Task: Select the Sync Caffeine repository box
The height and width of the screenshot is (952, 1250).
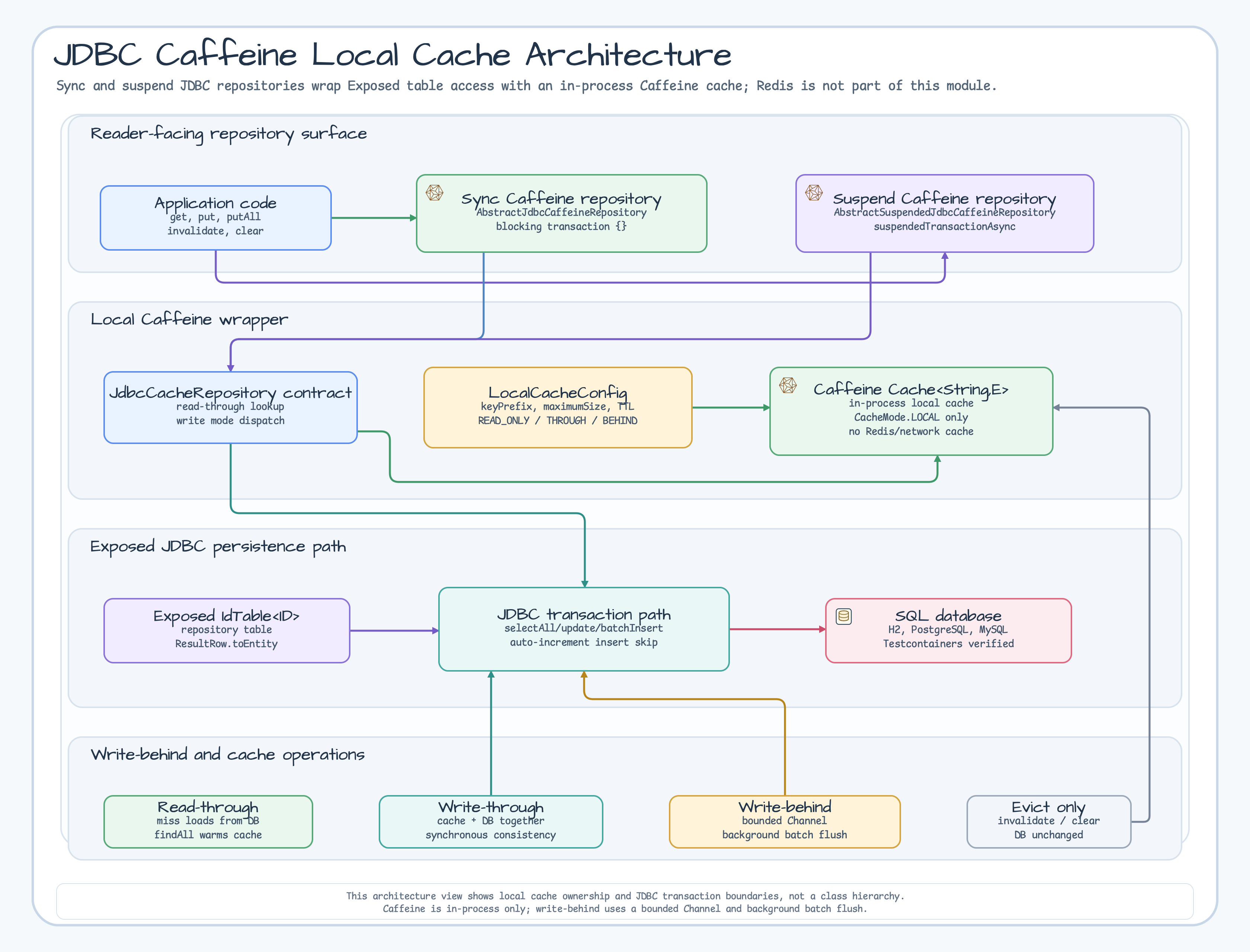Action: click(561, 213)
